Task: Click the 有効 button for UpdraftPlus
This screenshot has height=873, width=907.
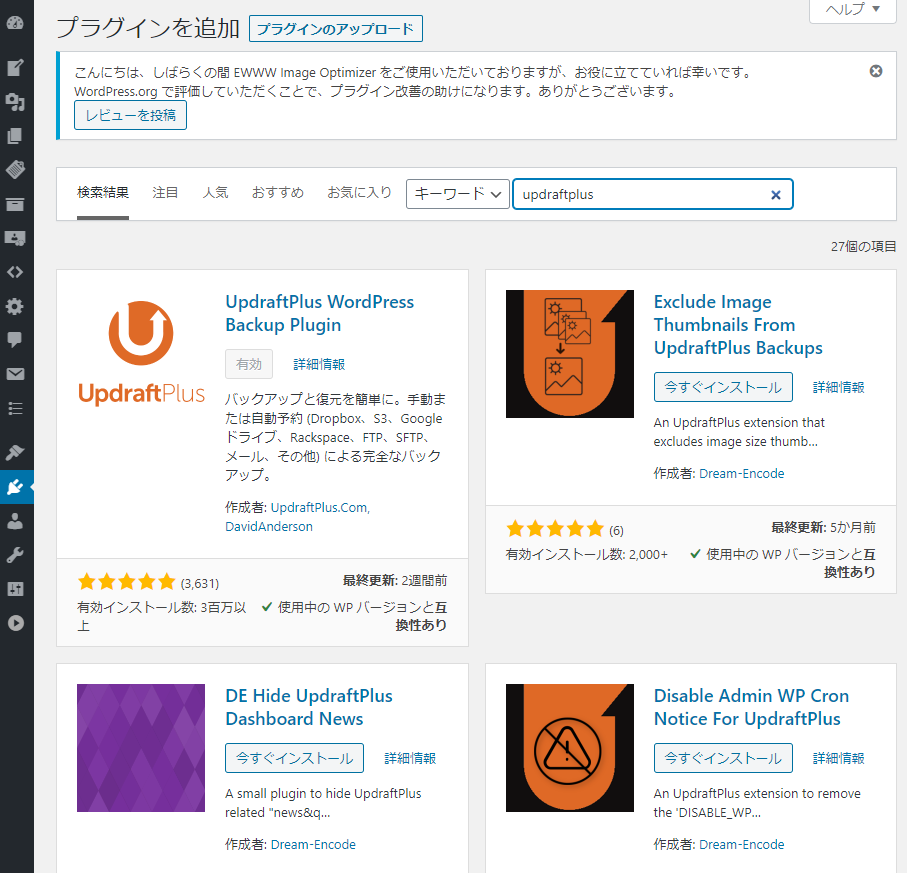Action: point(249,364)
